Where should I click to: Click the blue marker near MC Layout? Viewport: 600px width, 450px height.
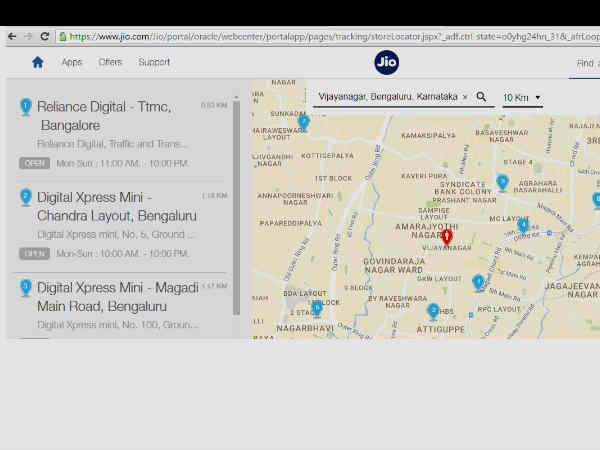523,225
